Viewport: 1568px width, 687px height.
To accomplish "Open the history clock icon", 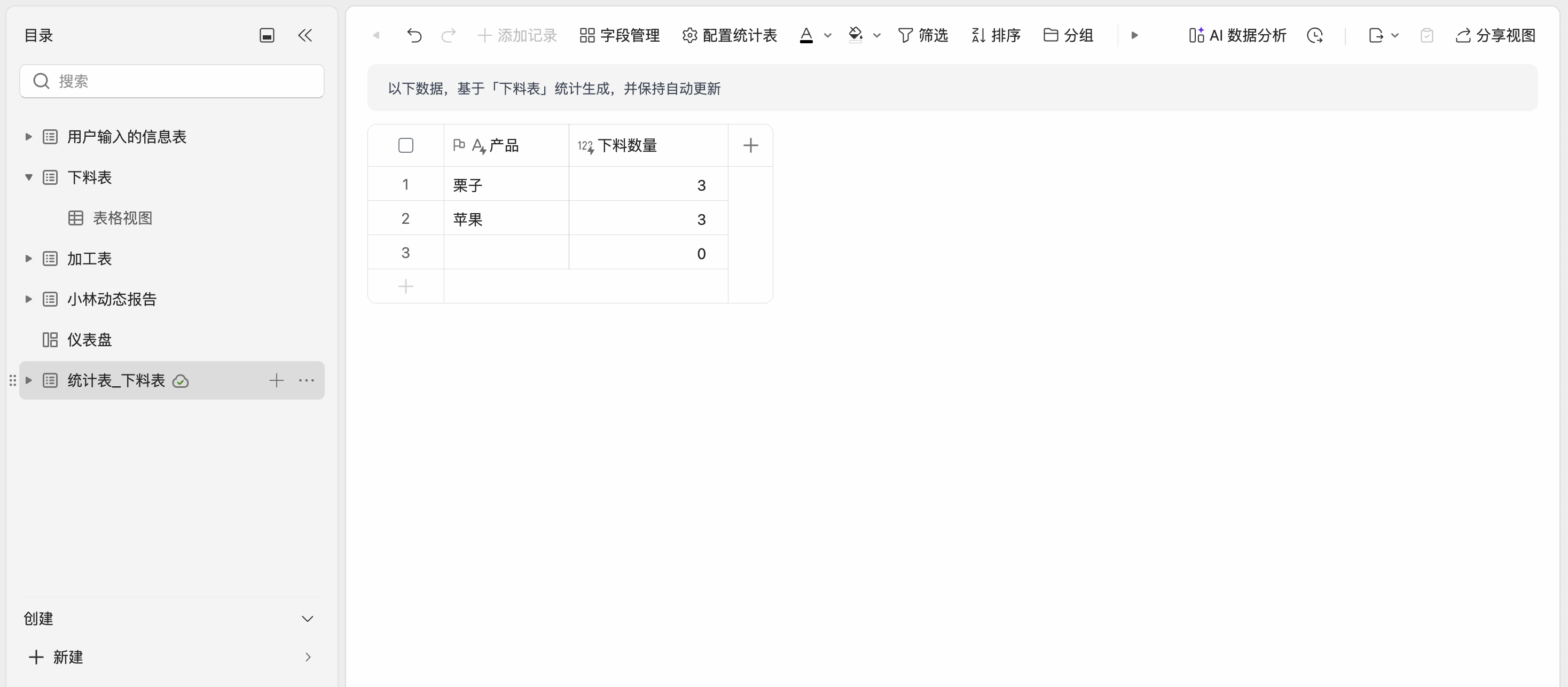I will [1315, 35].
